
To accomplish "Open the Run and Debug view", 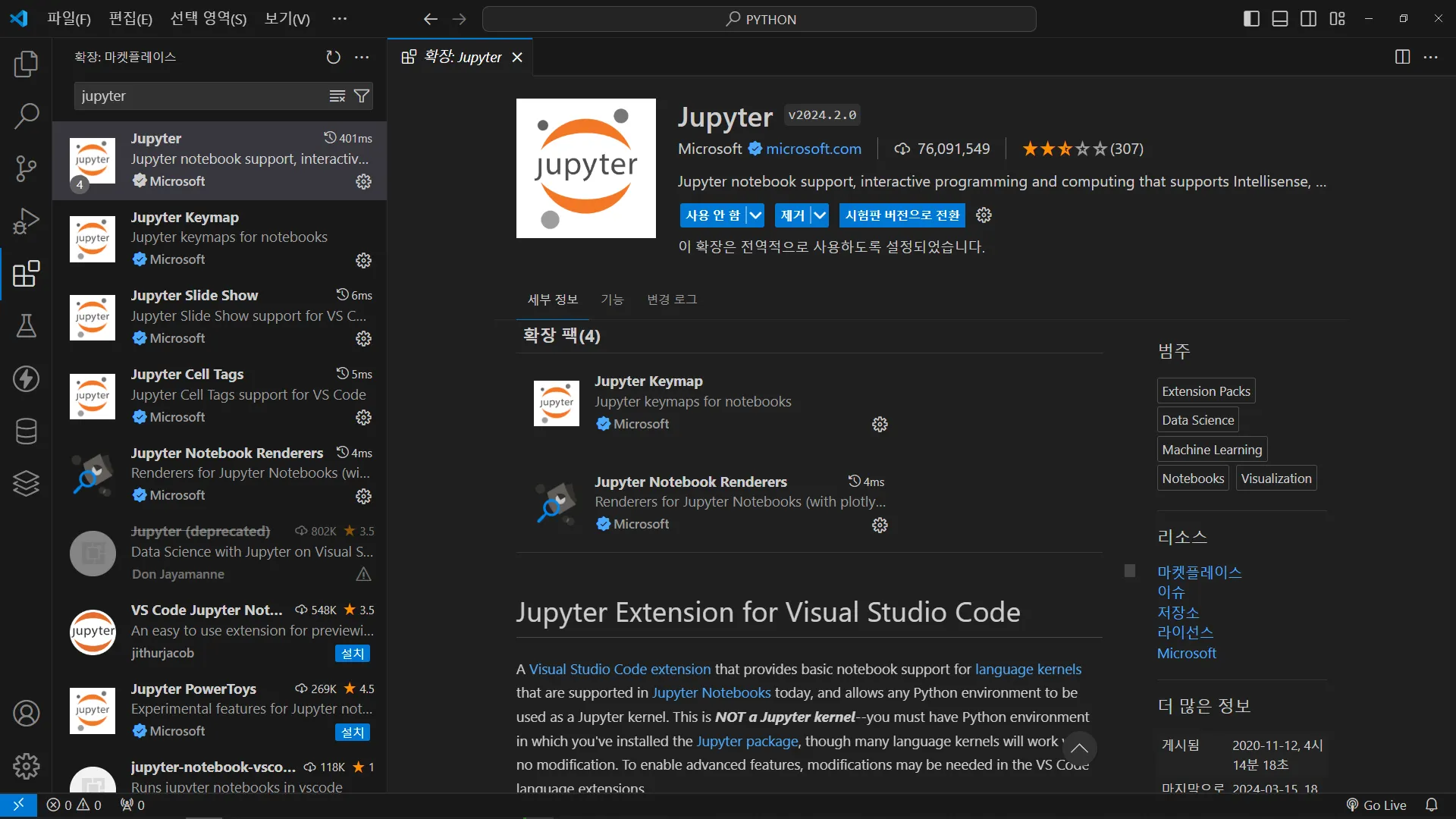I will pos(26,221).
